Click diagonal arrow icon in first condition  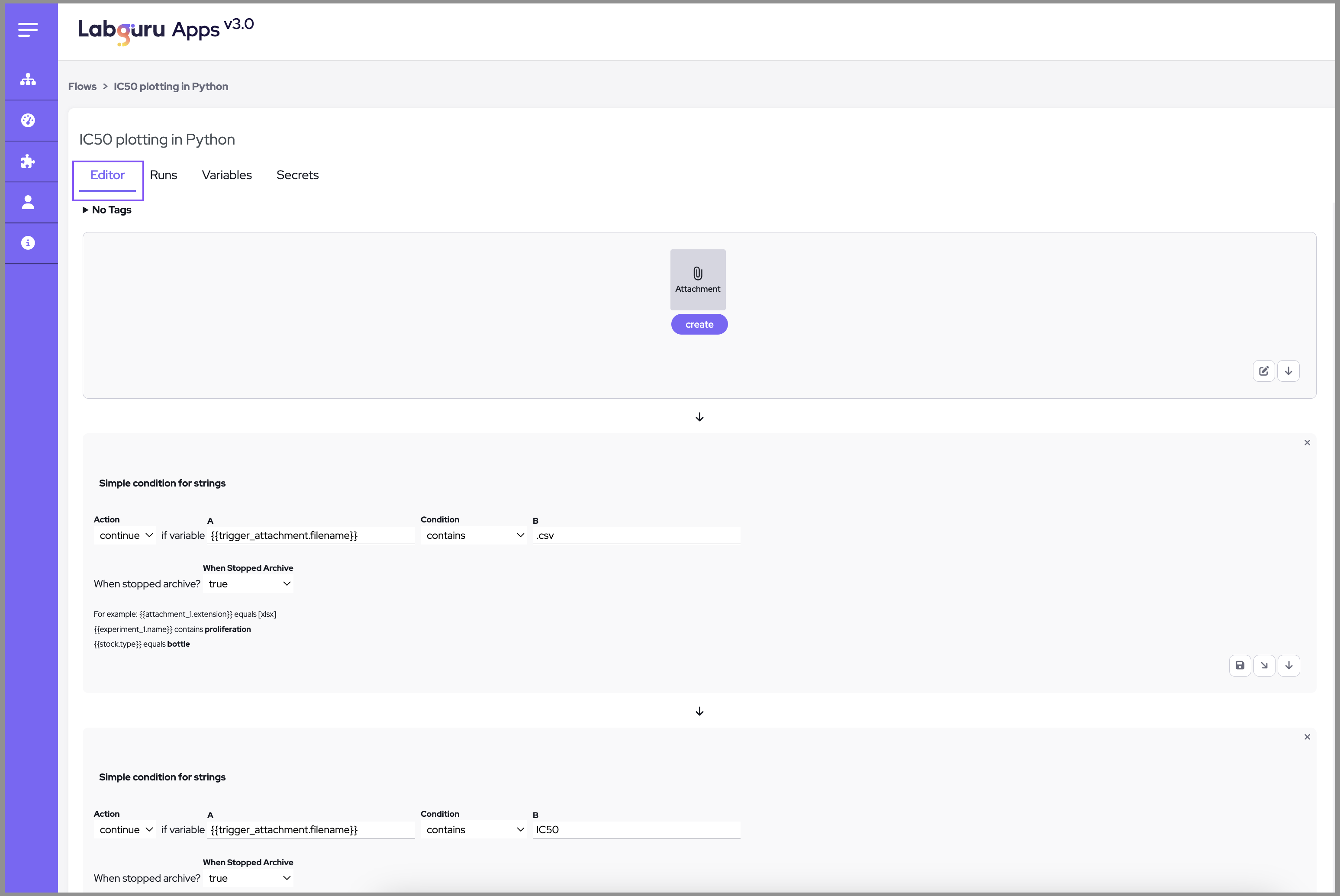1264,665
